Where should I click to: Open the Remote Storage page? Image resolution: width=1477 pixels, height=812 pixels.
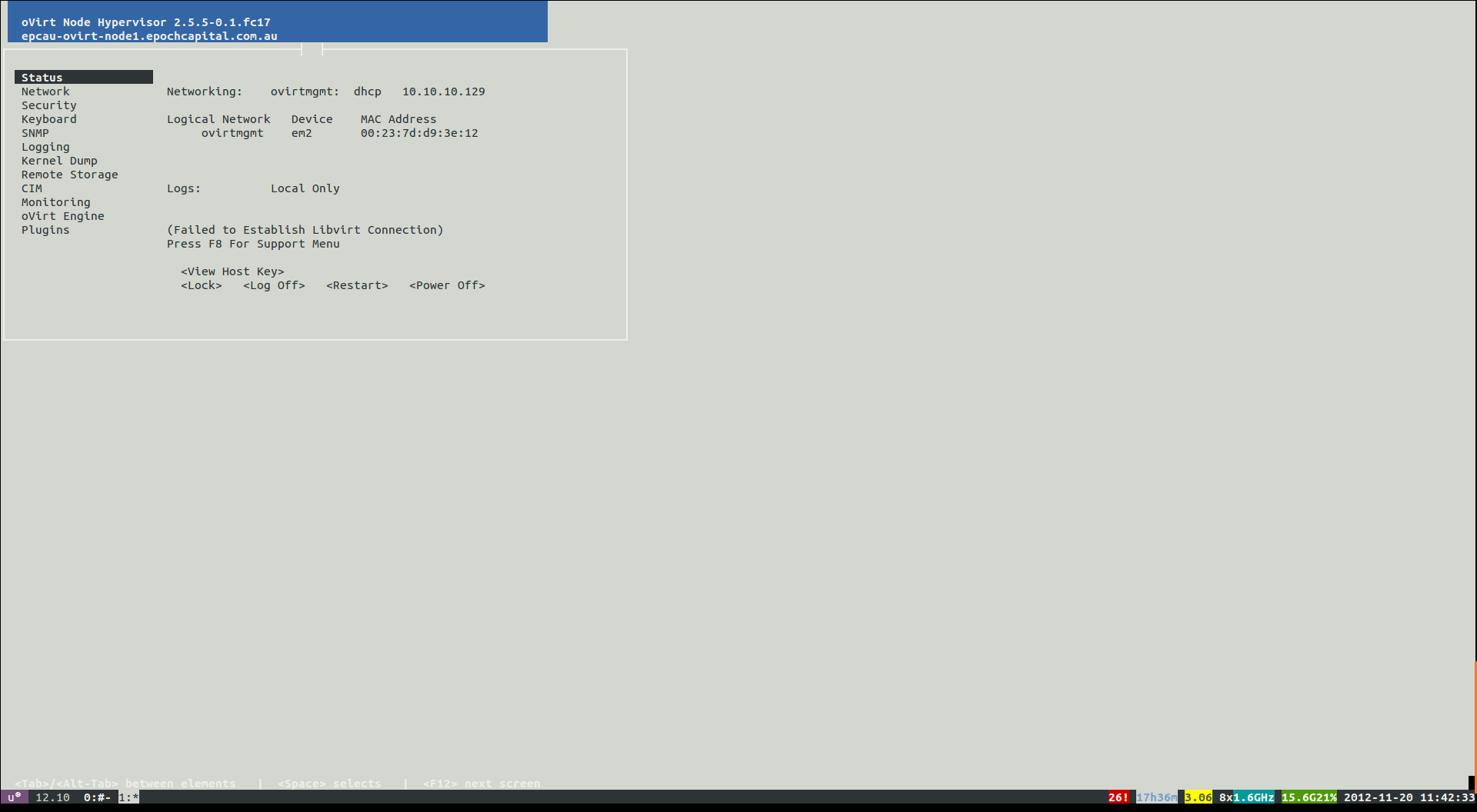(69, 175)
